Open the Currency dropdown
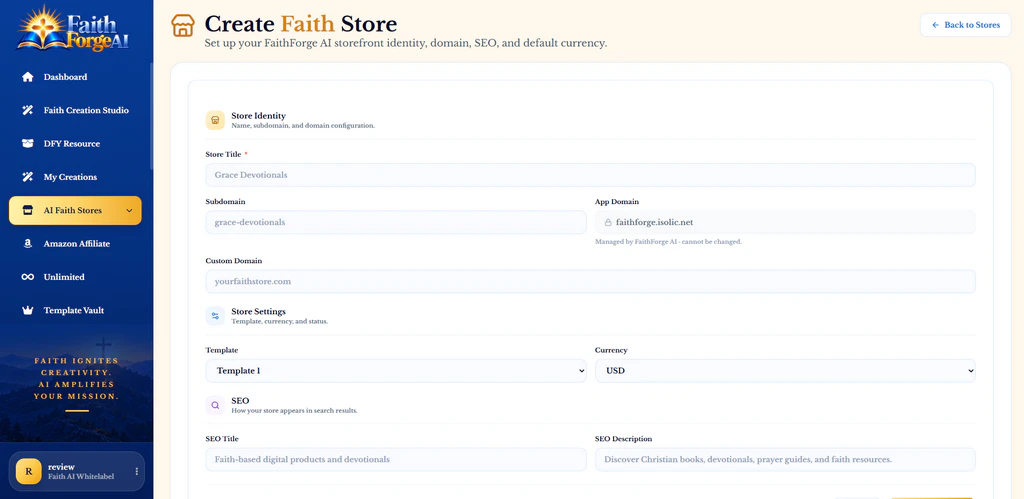1024x499 pixels. tap(785, 370)
